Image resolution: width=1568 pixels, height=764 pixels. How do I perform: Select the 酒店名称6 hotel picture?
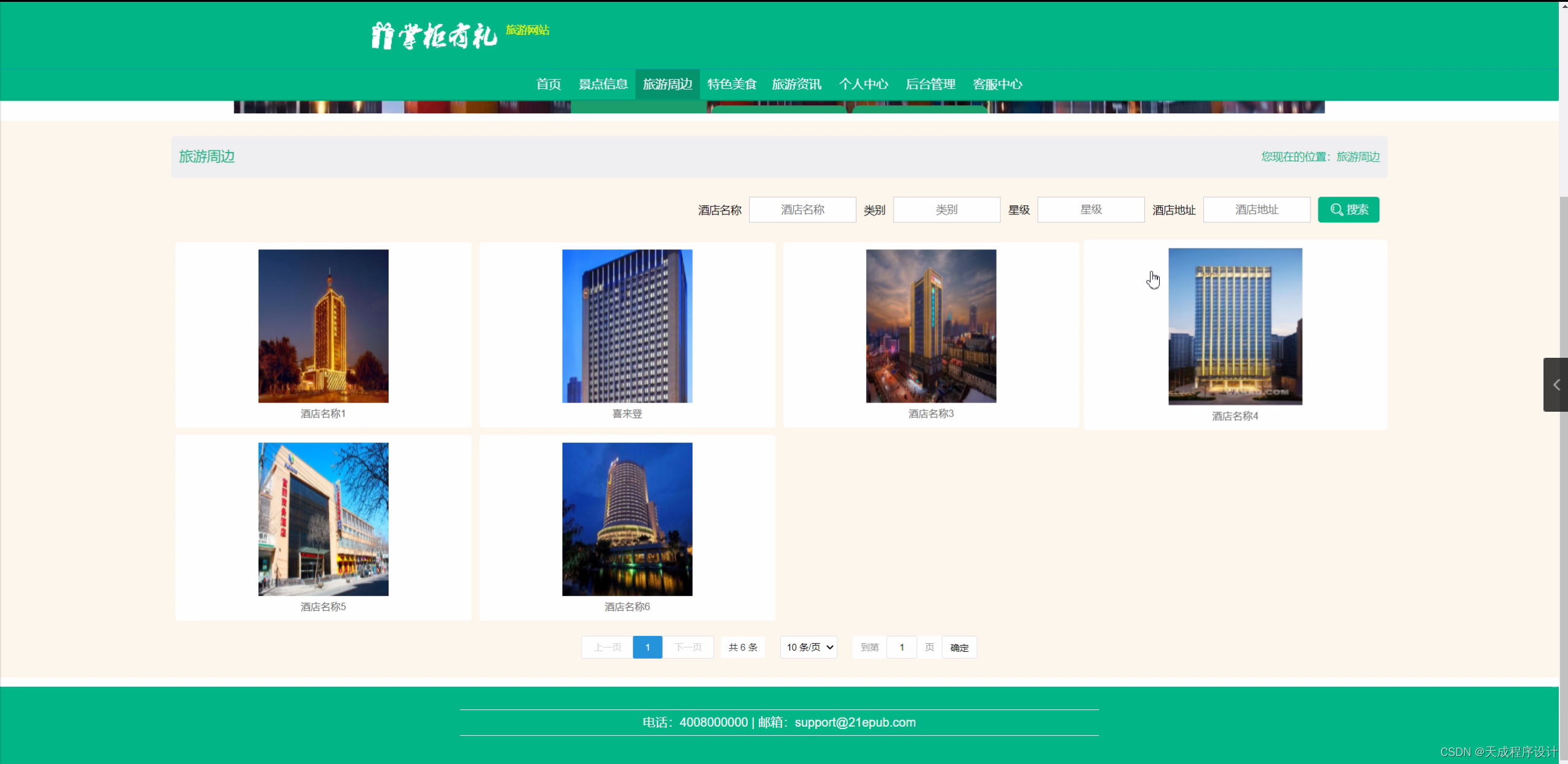(x=626, y=519)
